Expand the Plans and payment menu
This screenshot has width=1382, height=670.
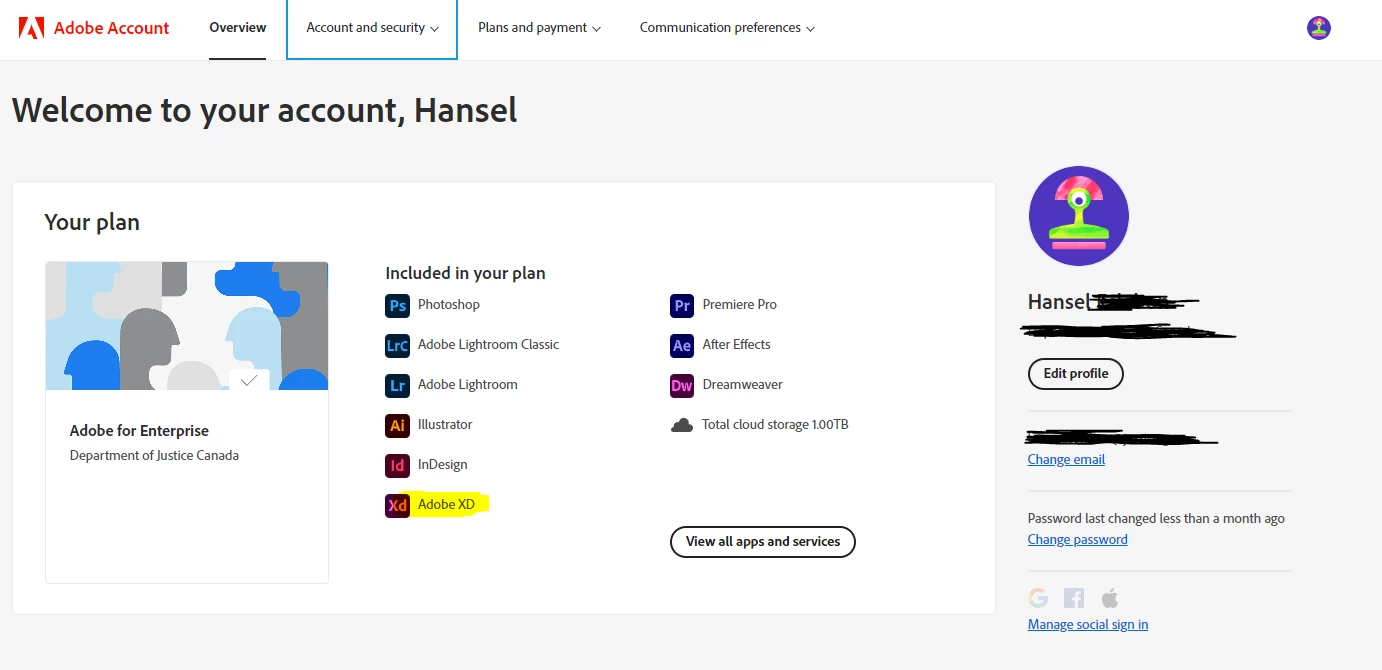pos(539,28)
